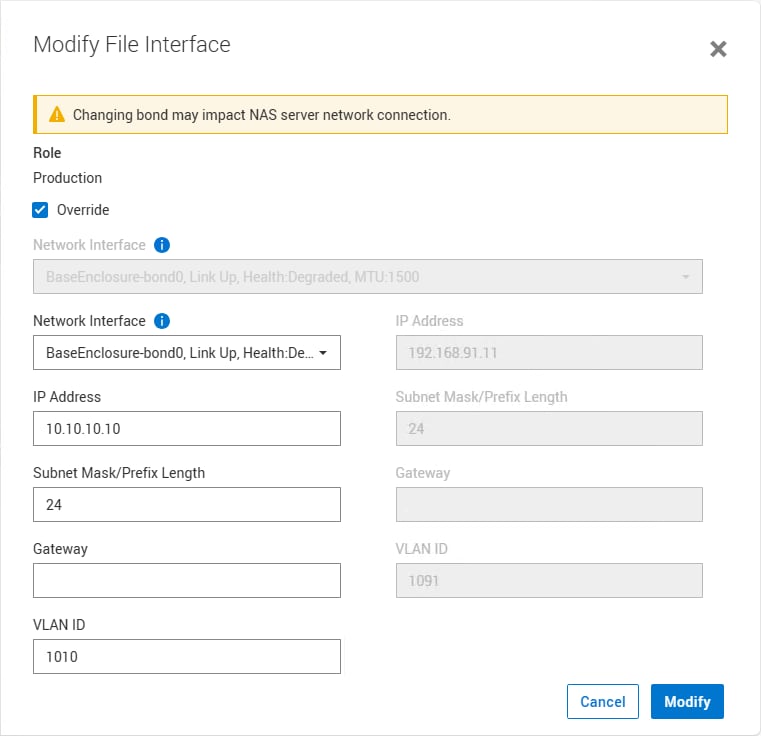761x736 pixels.
Task: Click the Role label
Action: pyautogui.click(x=47, y=153)
